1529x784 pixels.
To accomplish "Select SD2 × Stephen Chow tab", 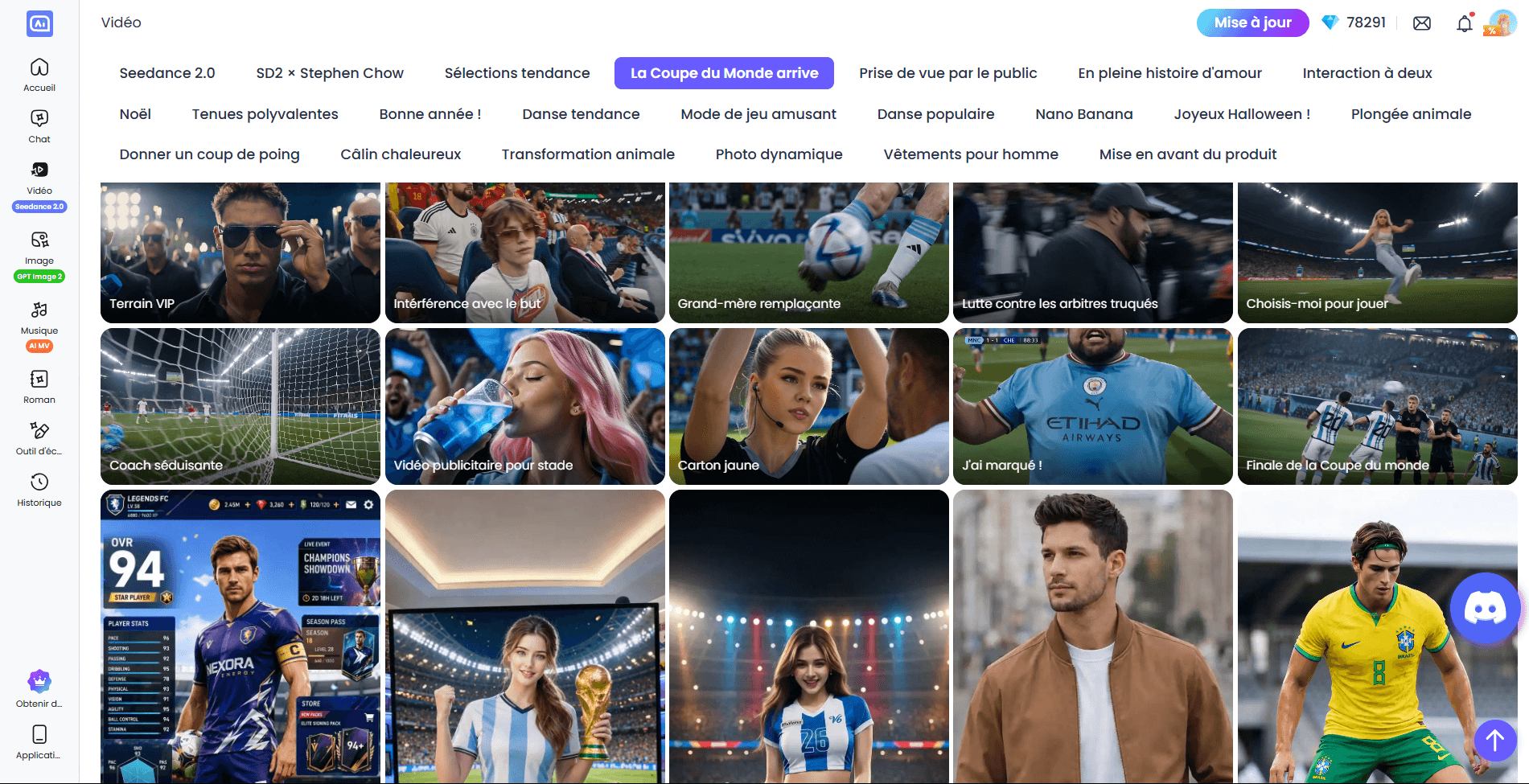I will [x=330, y=73].
